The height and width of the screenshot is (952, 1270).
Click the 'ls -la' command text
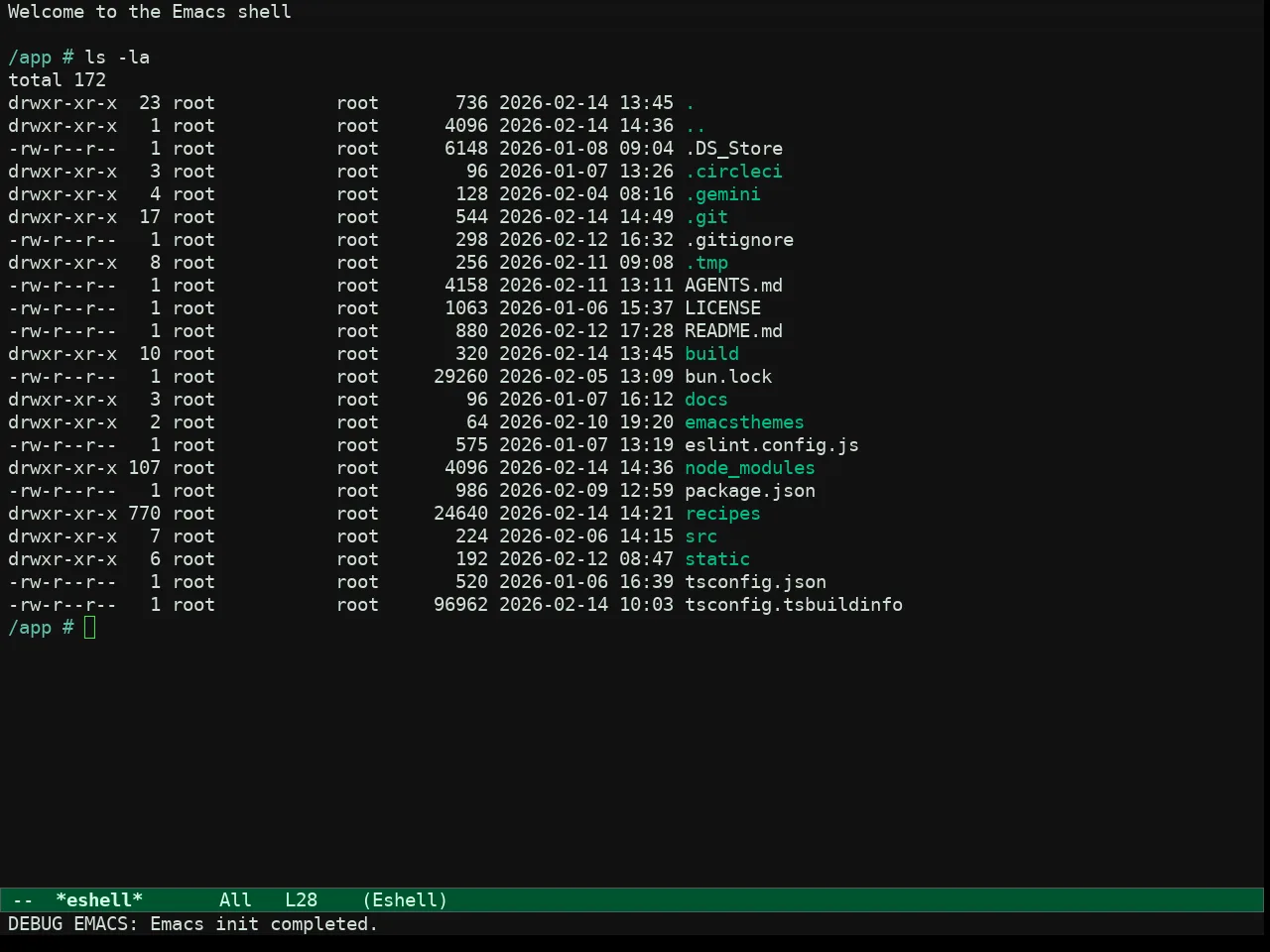coord(117,58)
